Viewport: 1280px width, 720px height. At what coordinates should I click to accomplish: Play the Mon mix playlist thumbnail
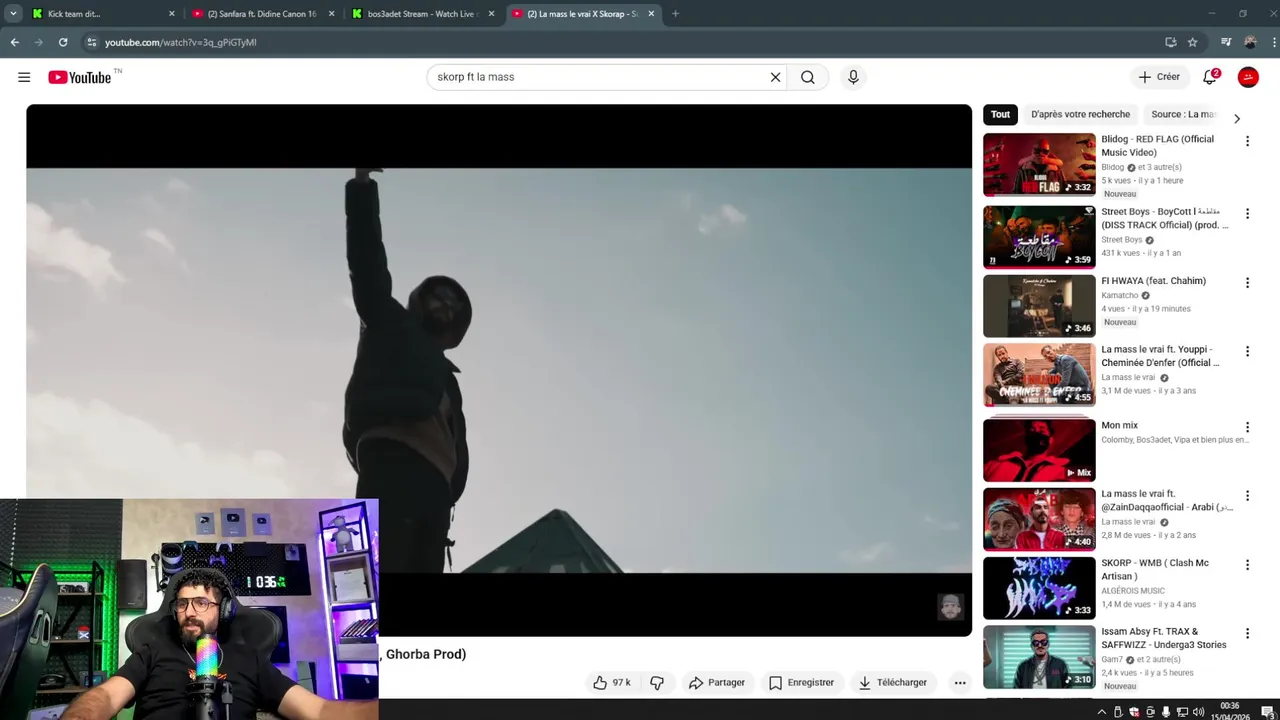1039,450
